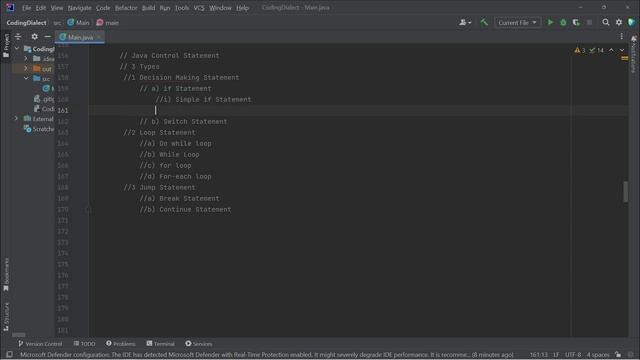Open the user account avatar menu
The width and height of the screenshot is (640, 360).
tap(464, 22)
